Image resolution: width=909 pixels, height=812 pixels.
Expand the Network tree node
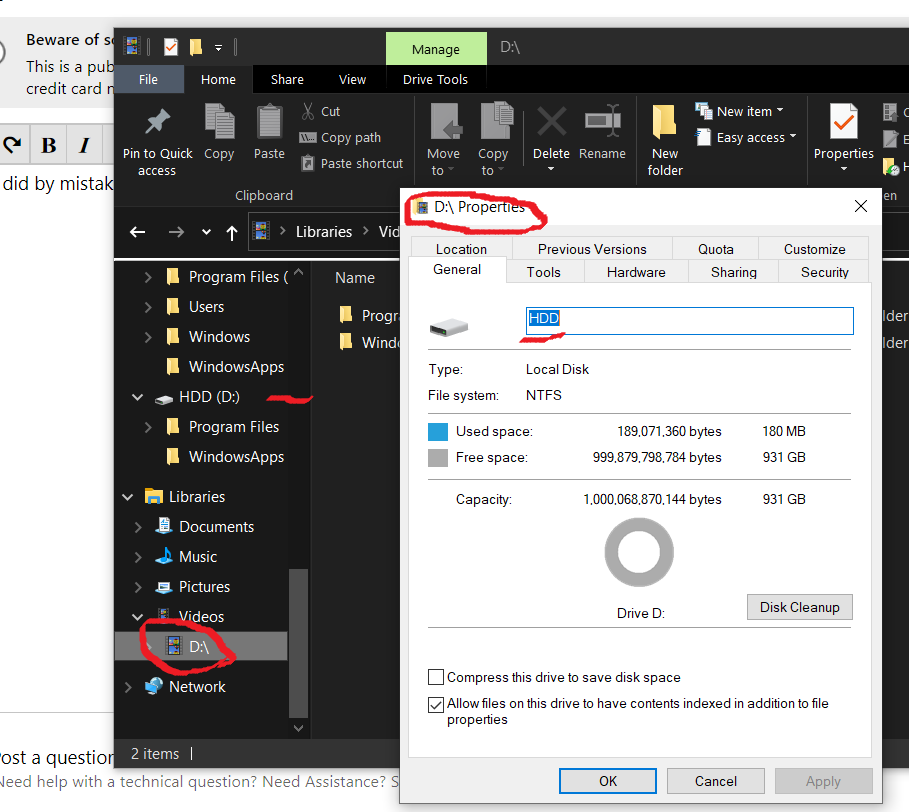point(128,687)
